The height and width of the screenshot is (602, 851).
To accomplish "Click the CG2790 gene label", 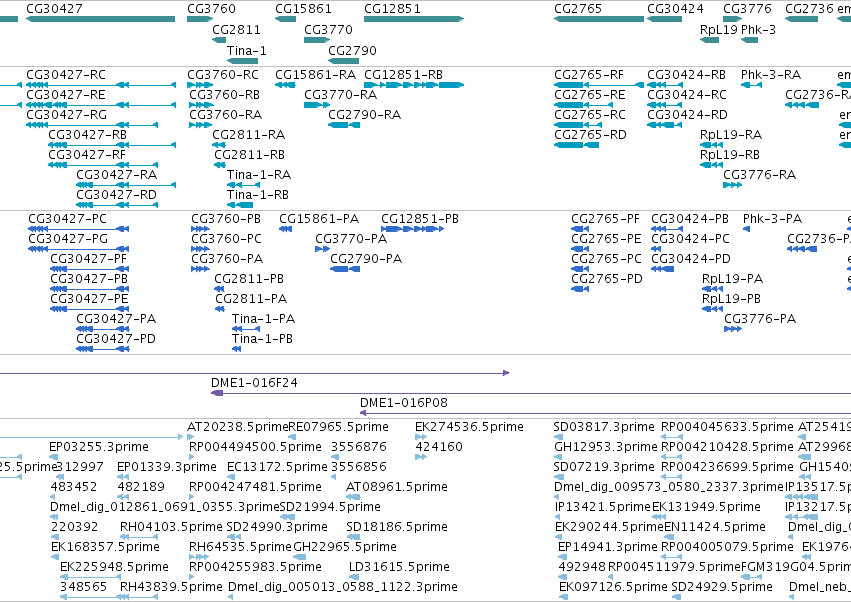I will click(352, 50).
